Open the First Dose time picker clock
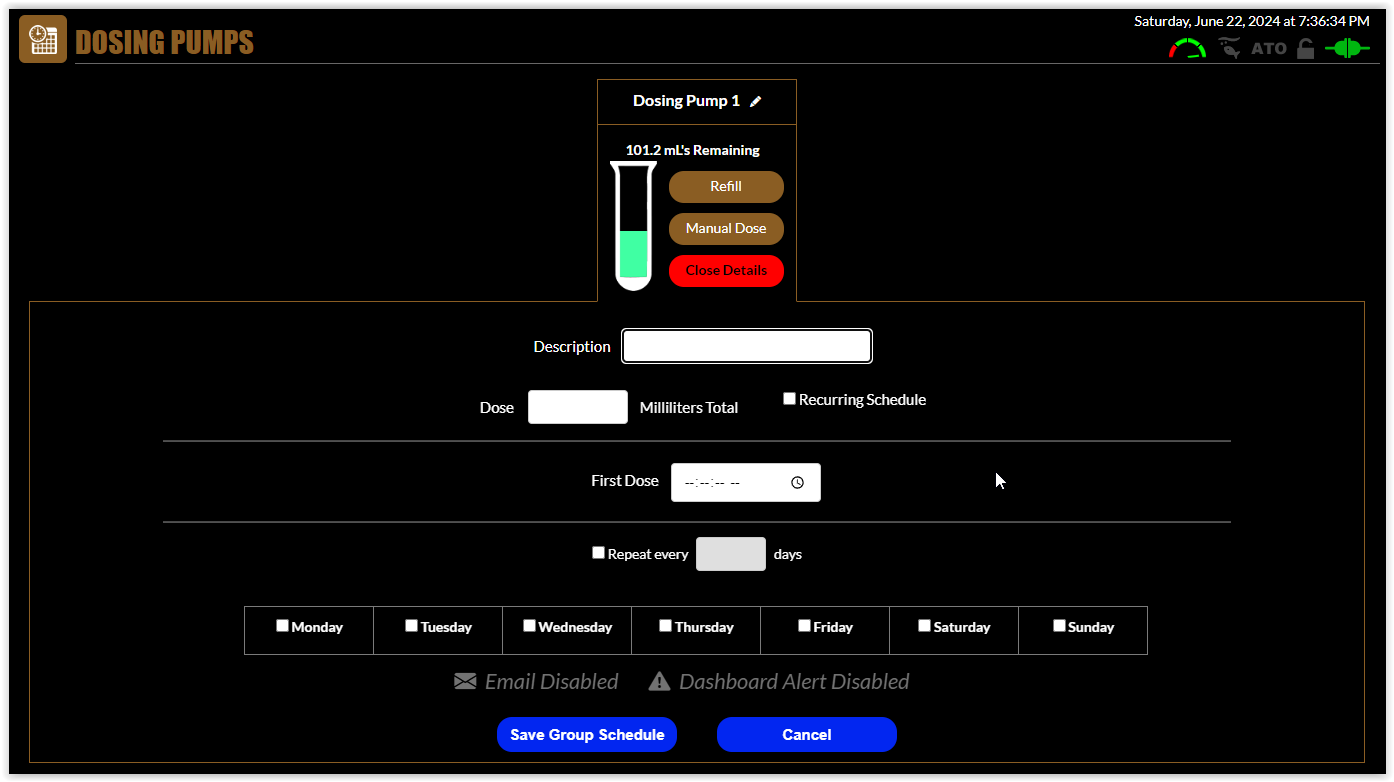 (x=797, y=482)
